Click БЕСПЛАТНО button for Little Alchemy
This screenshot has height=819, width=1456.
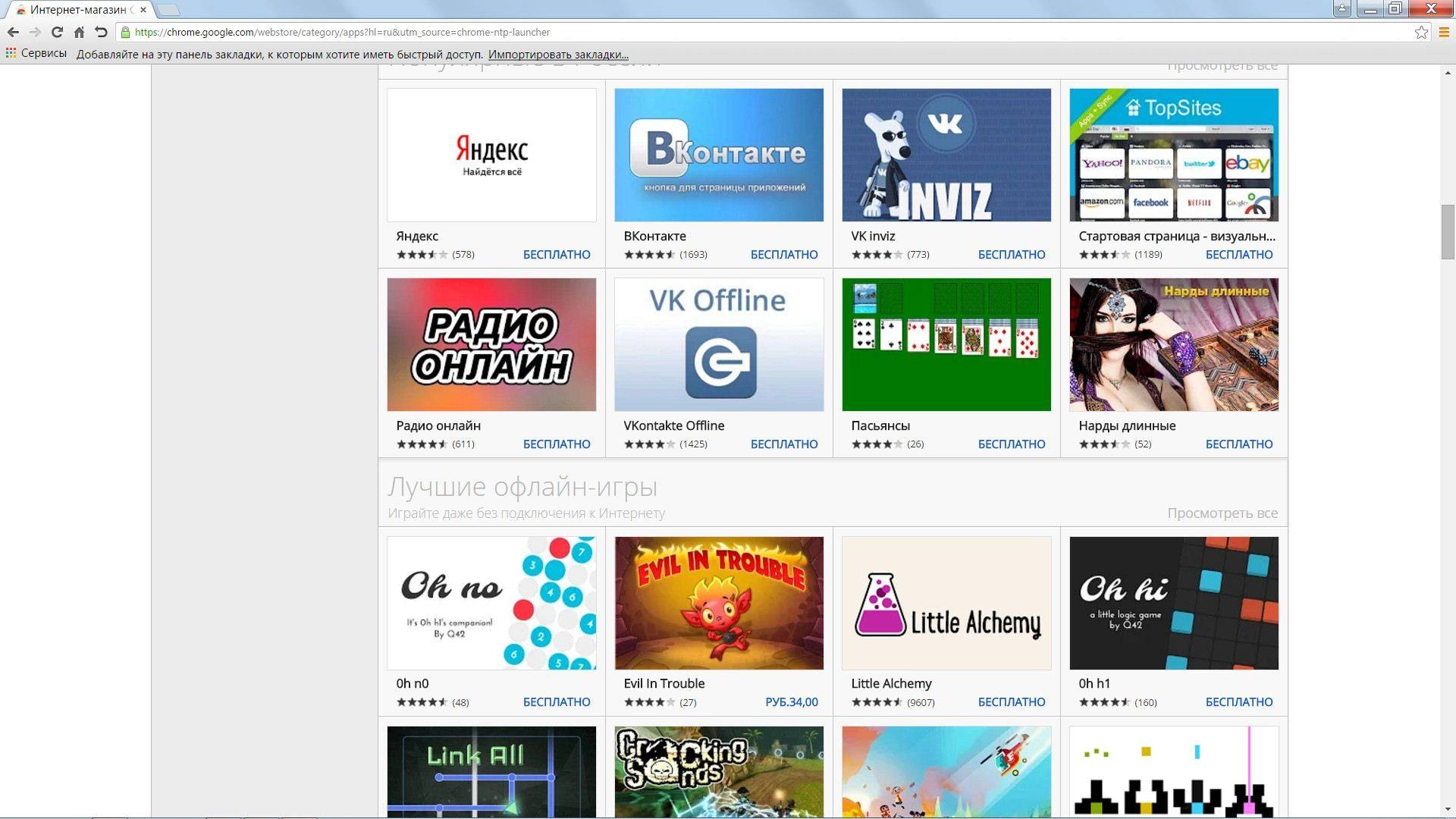coord(1012,702)
